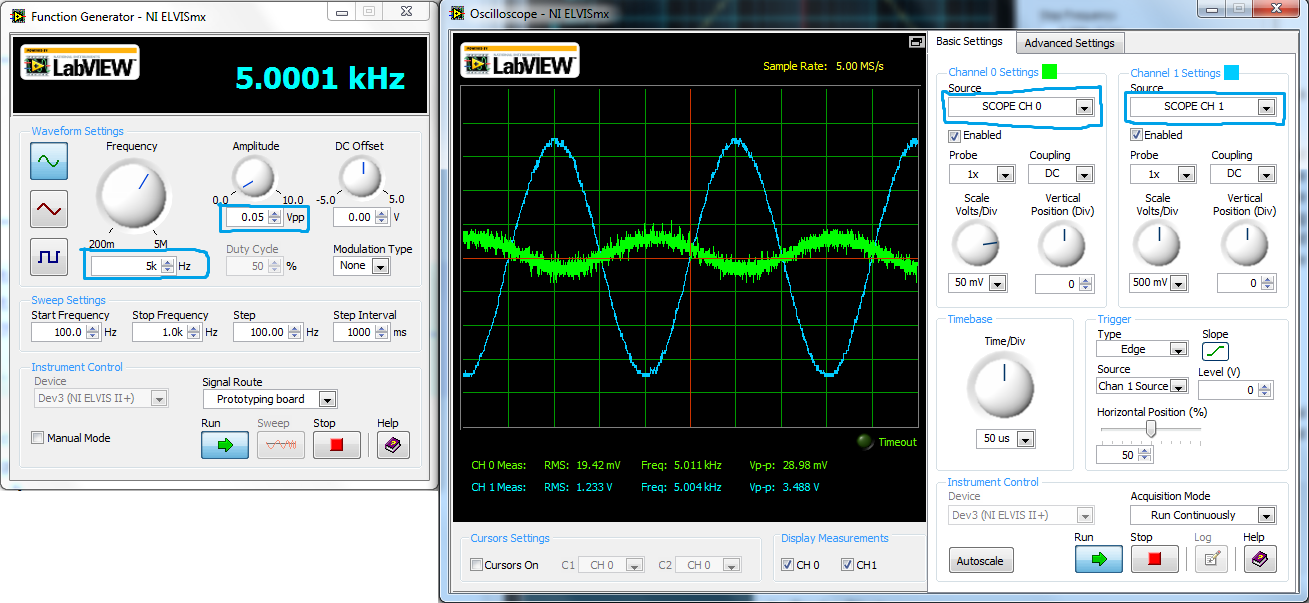Open Channel 1 Source dropdown
The image size is (1309, 603).
point(1266,107)
